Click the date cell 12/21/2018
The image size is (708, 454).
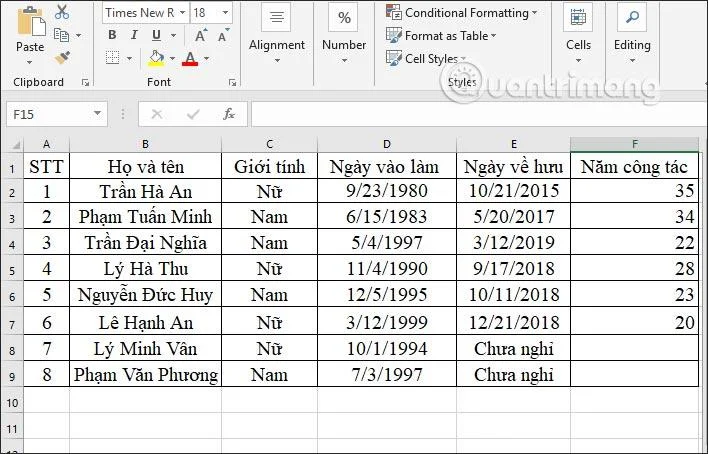click(513, 322)
